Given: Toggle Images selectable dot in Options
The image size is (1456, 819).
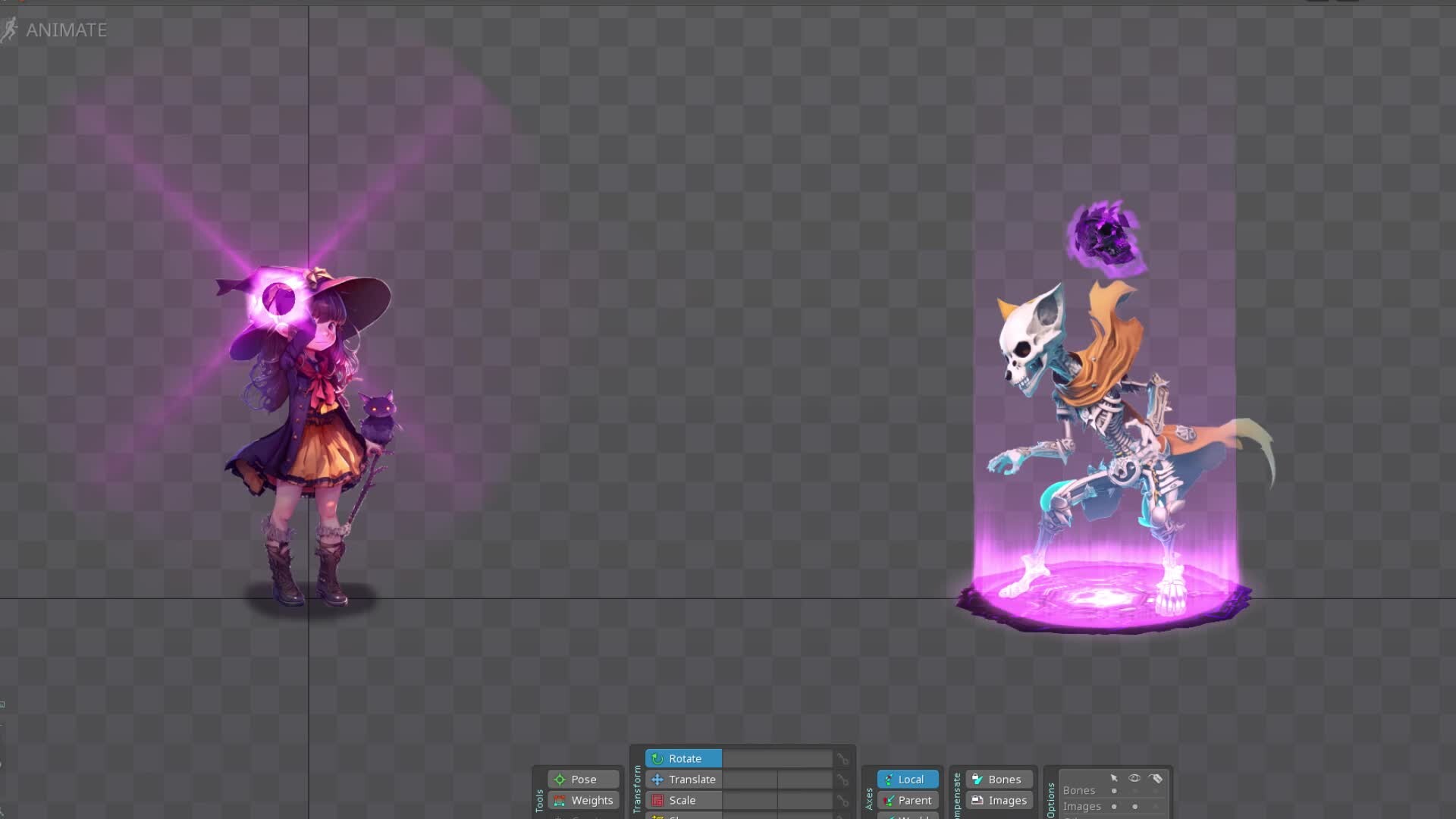Looking at the screenshot, I should coord(1114,807).
